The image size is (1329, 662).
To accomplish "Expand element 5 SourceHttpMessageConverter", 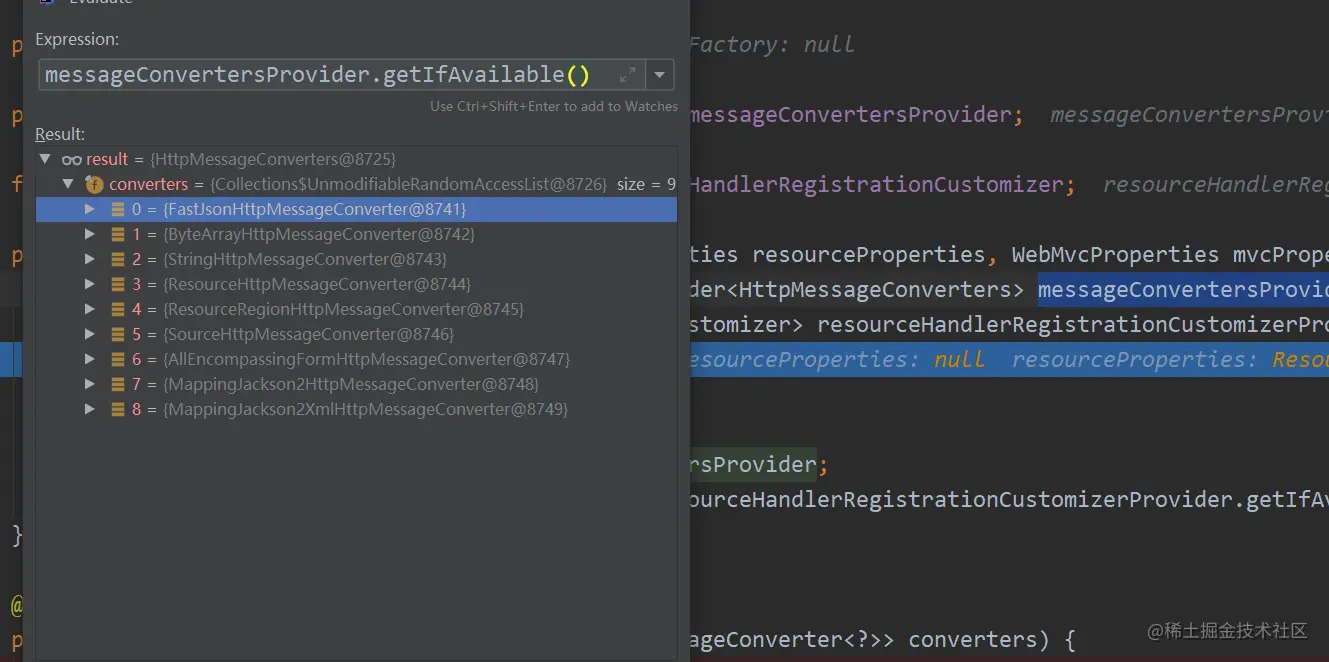I will click(90, 334).
